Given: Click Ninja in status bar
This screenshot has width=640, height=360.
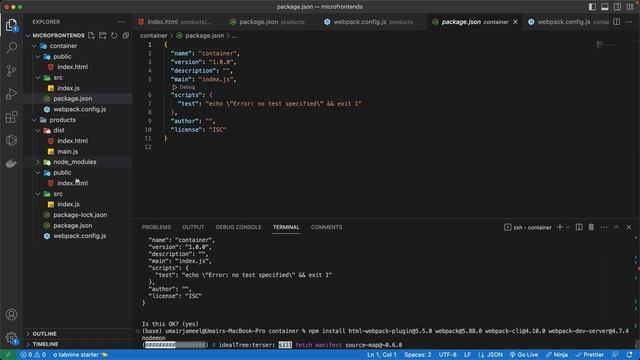Looking at the screenshot, I should point(557,355).
